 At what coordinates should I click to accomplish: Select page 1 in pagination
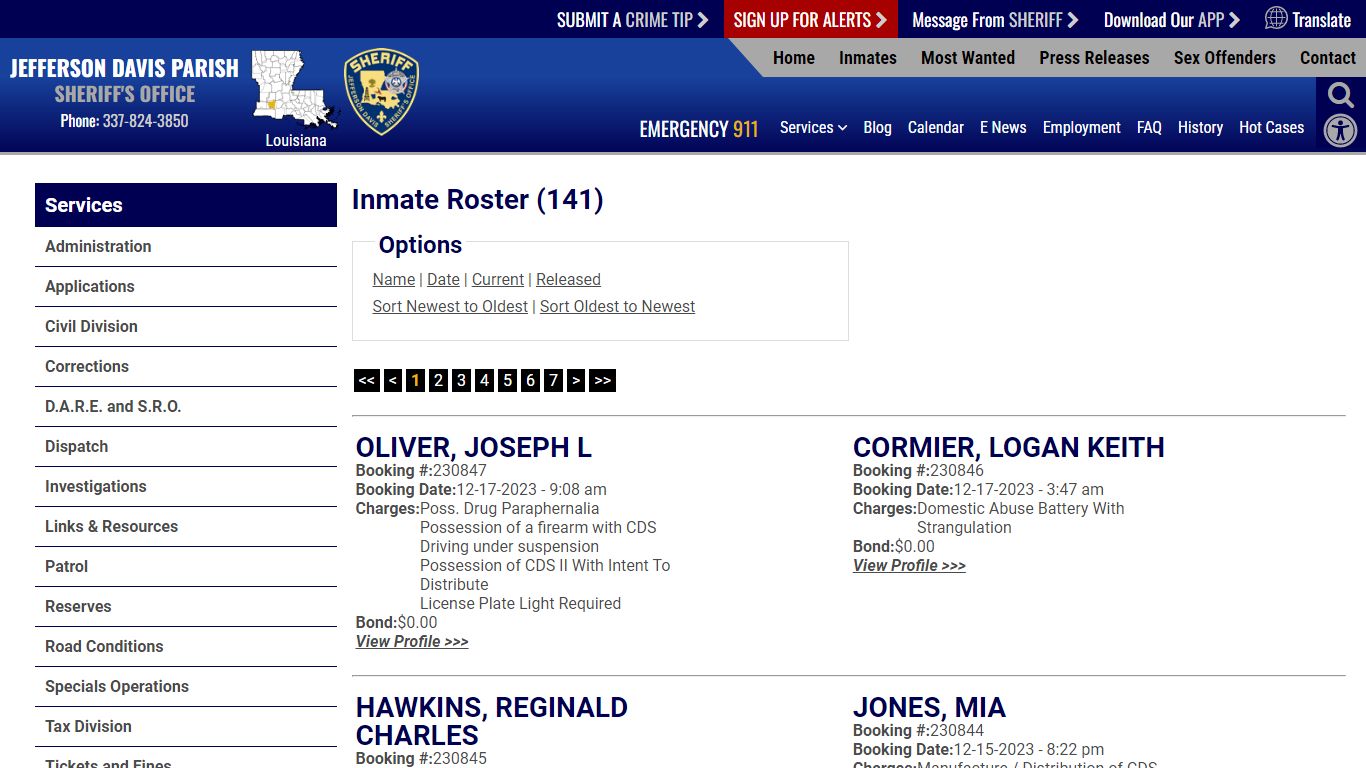(x=416, y=380)
